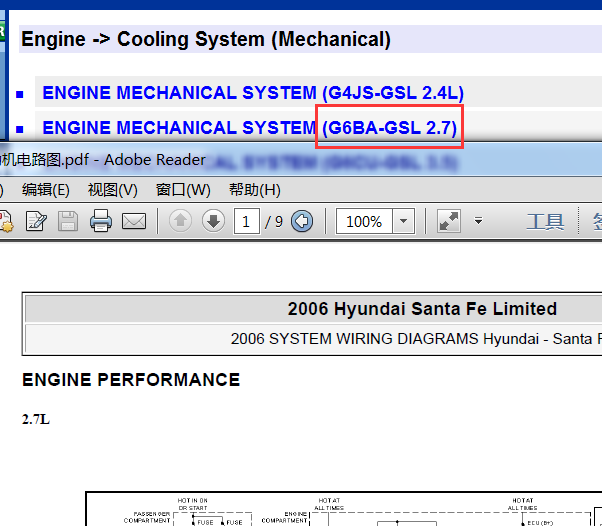Click the '2.7L' subheading text
The height and width of the screenshot is (526, 602).
tap(36, 419)
